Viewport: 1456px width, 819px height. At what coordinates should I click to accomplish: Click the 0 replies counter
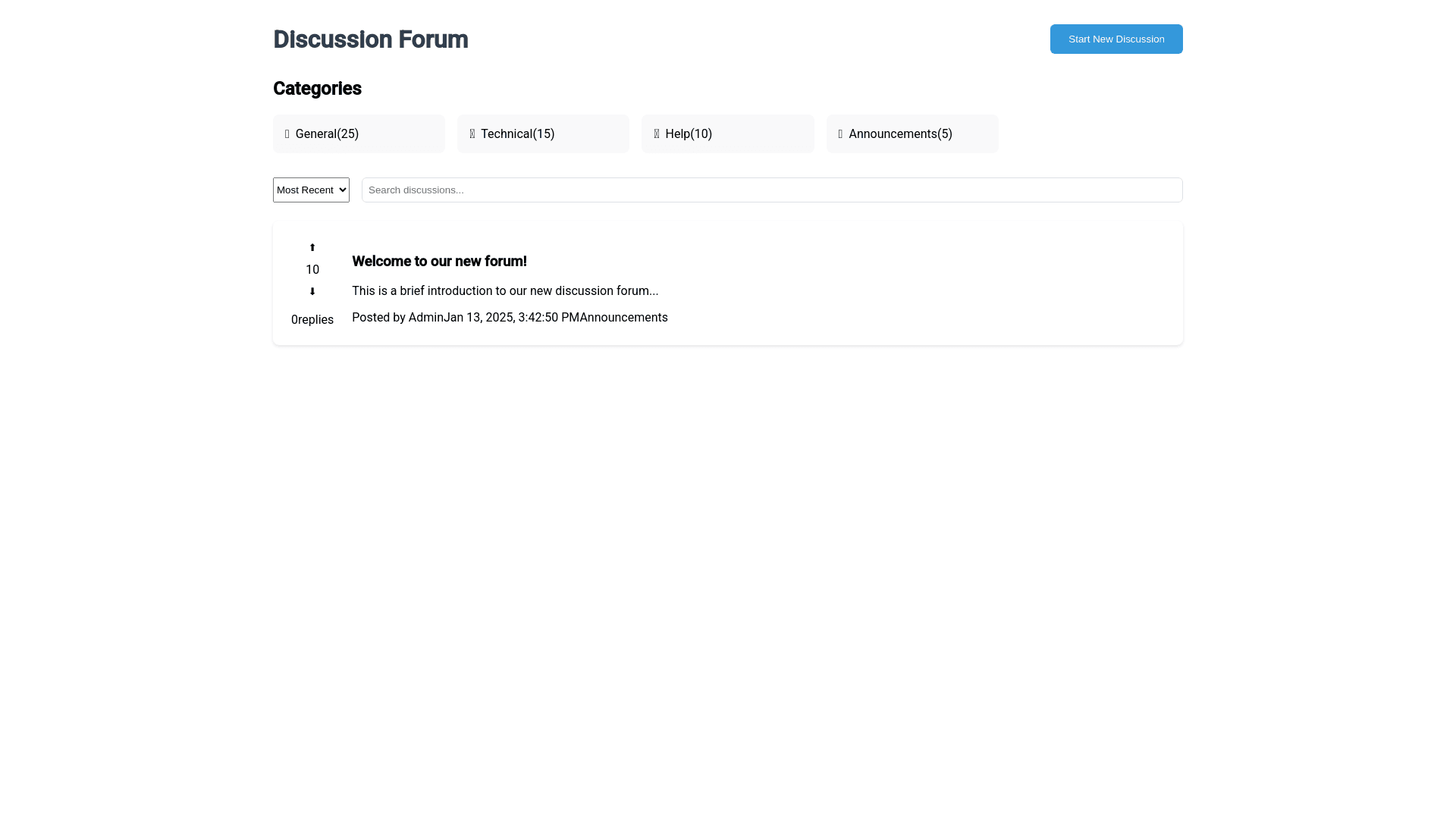point(312,320)
